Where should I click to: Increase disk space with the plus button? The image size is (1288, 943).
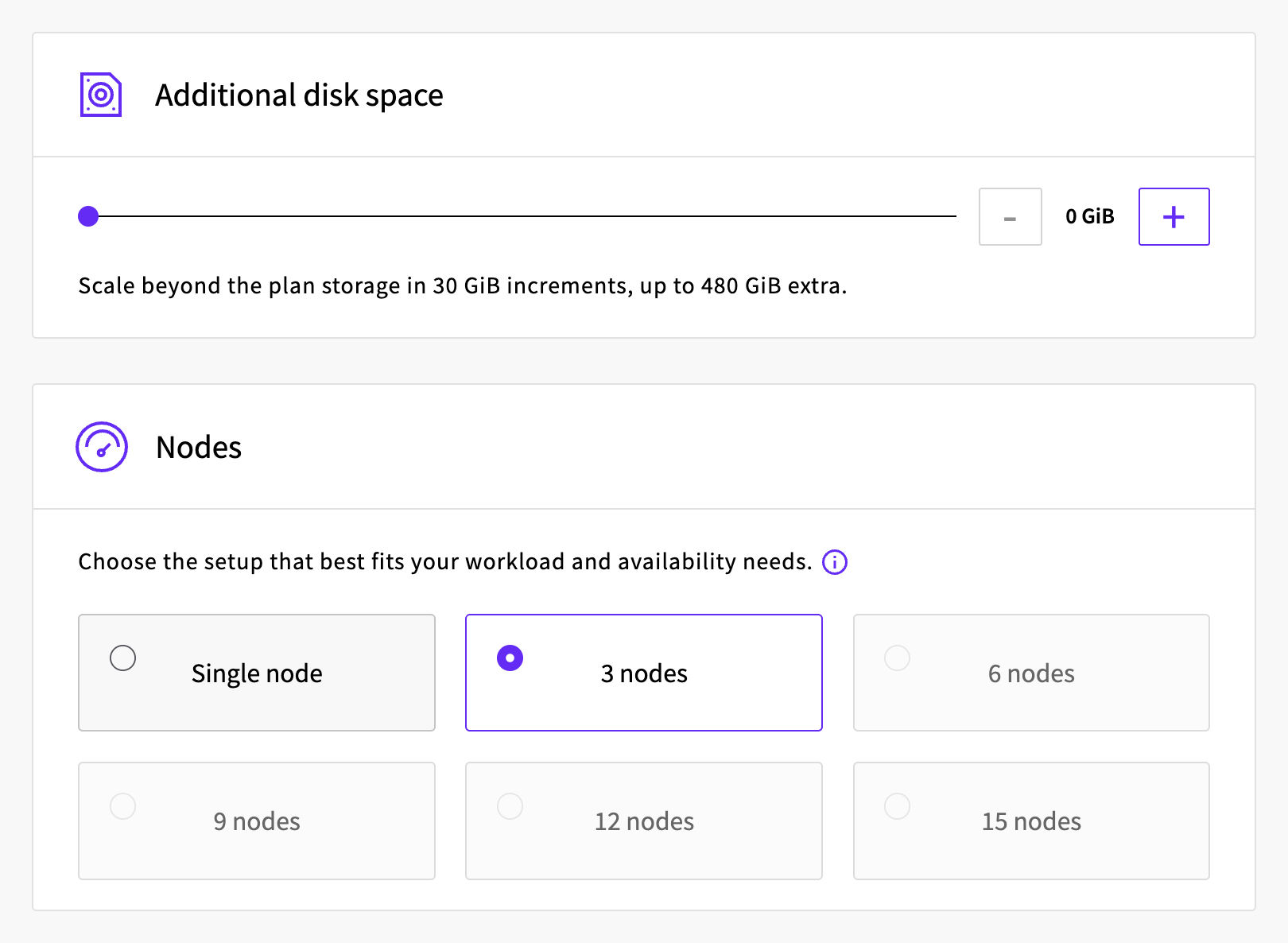1174,216
